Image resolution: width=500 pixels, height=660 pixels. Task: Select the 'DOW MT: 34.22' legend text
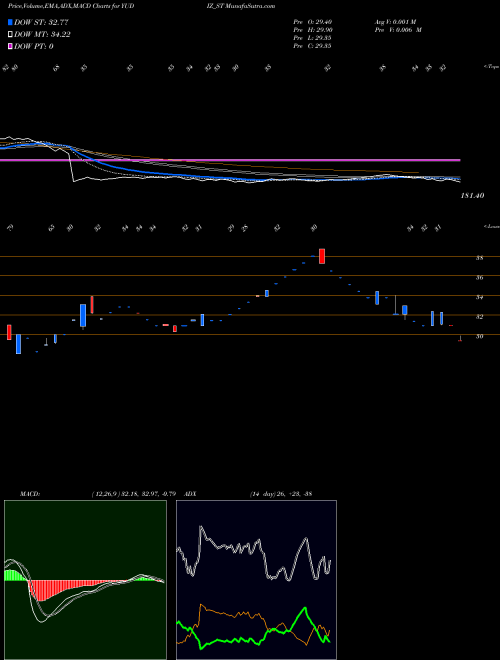[x=42, y=35]
